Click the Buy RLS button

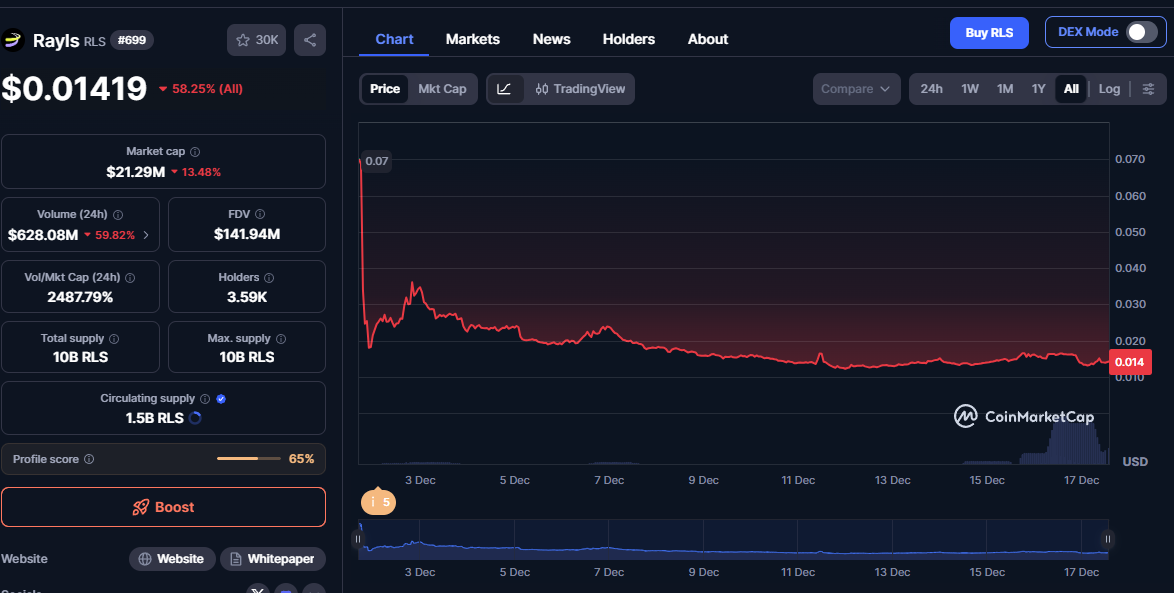tap(989, 32)
